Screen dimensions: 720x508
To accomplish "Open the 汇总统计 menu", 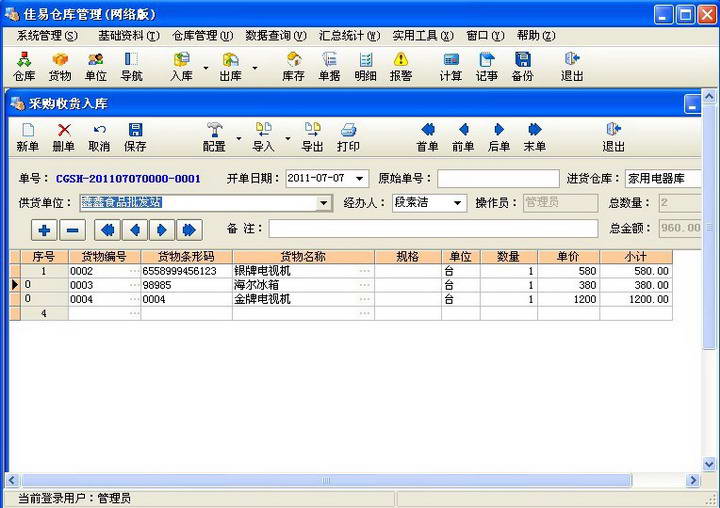I will 349,35.
